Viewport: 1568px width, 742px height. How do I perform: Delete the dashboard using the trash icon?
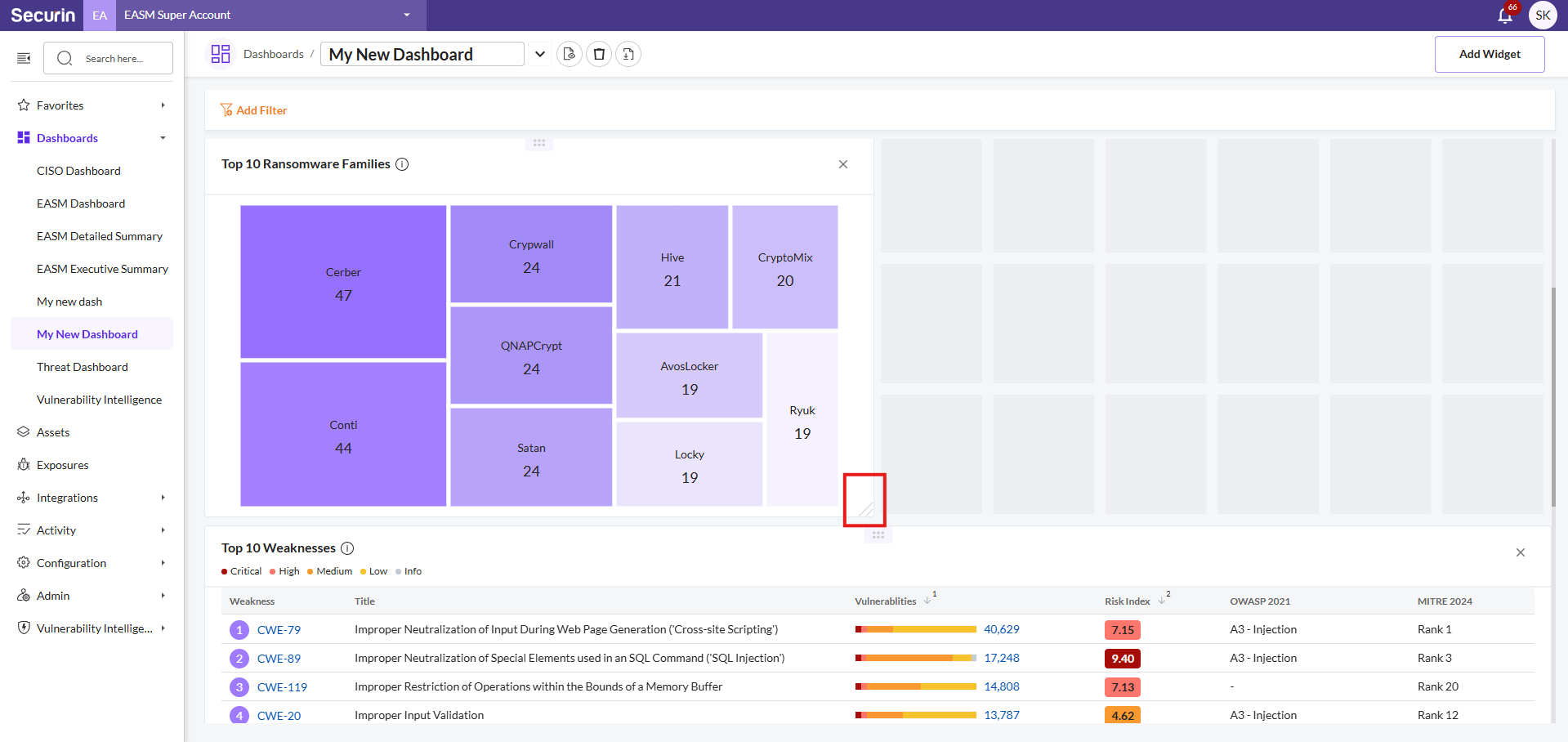(x=599, y=54)
